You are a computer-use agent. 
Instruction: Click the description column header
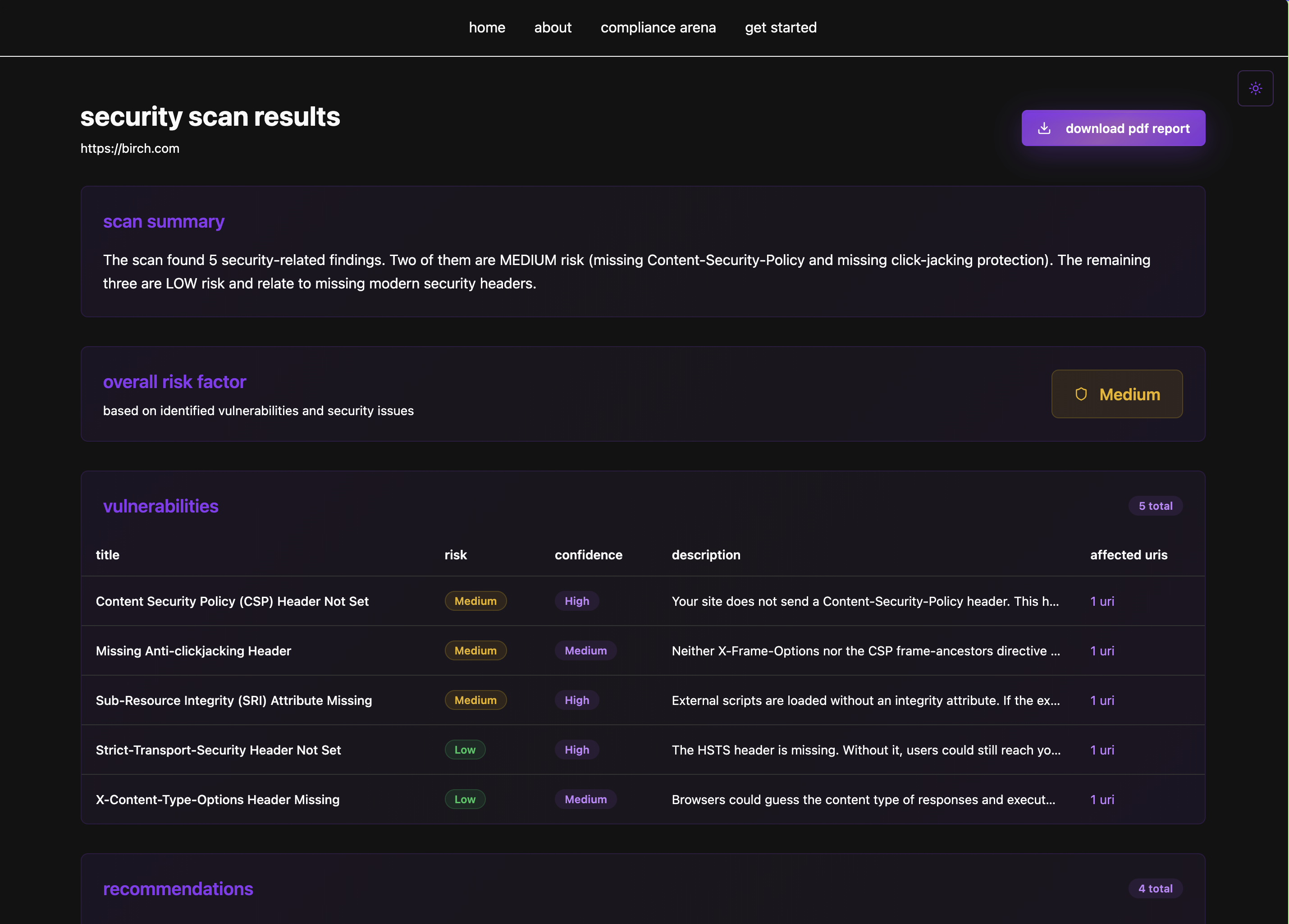pos(706,555)
